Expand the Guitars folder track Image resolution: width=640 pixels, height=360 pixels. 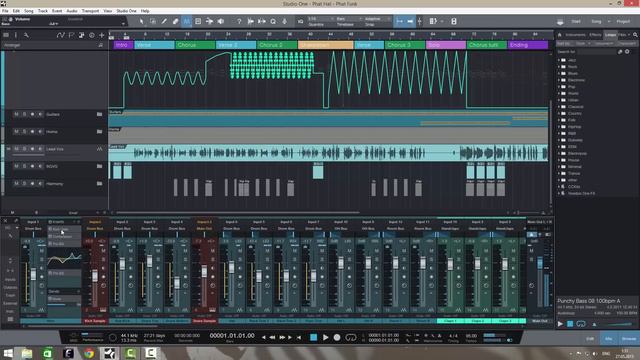(100, 114)
